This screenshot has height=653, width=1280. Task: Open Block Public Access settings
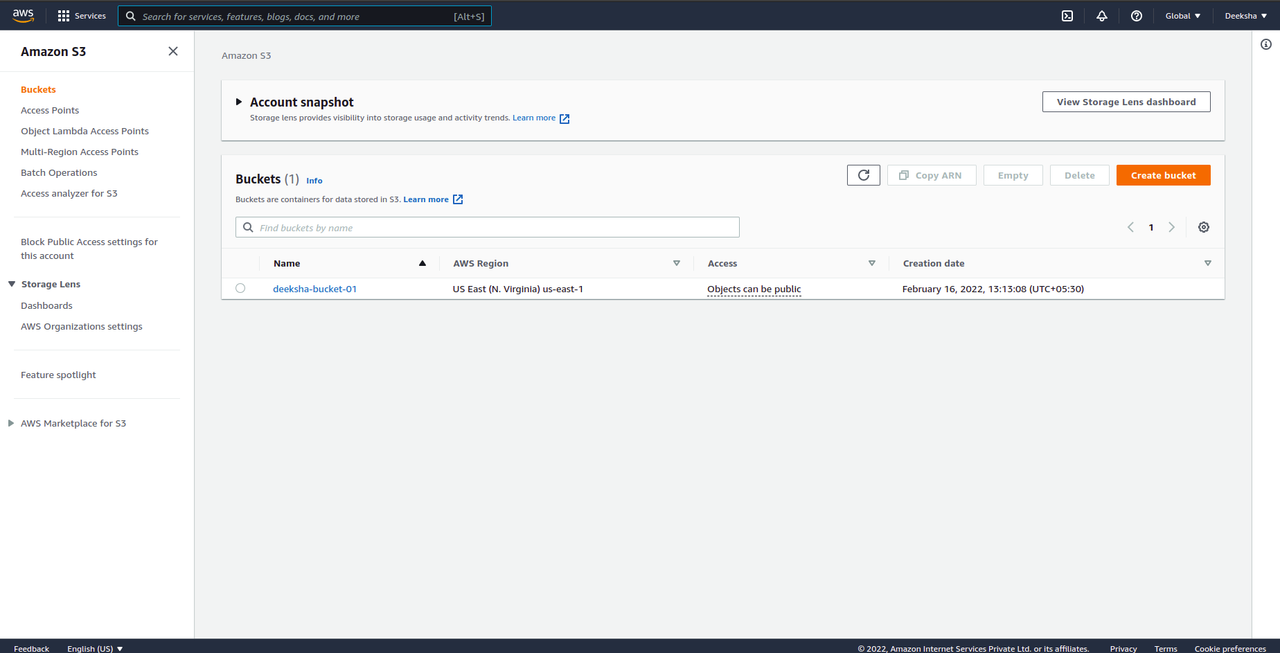pyautogui.click(x=89, y=249)
